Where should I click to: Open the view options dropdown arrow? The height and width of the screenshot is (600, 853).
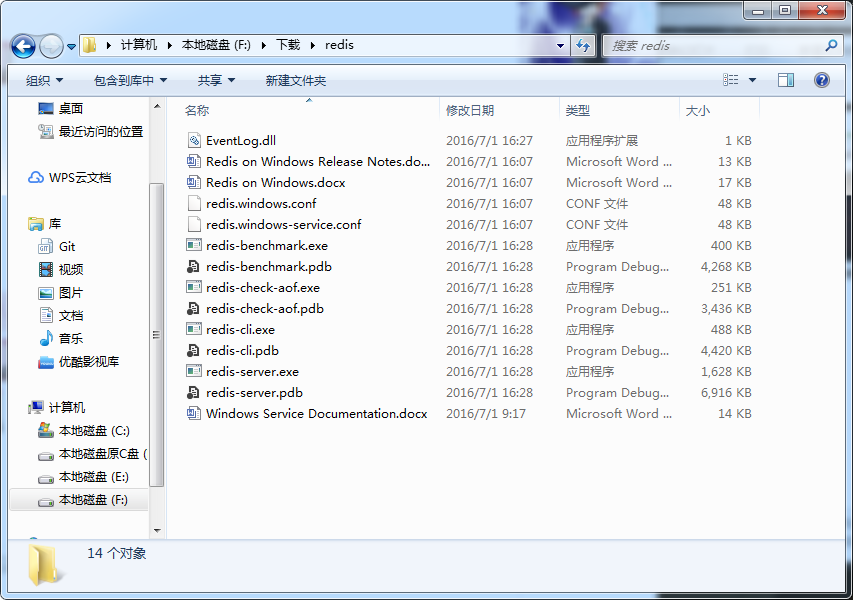pos(752,80)
